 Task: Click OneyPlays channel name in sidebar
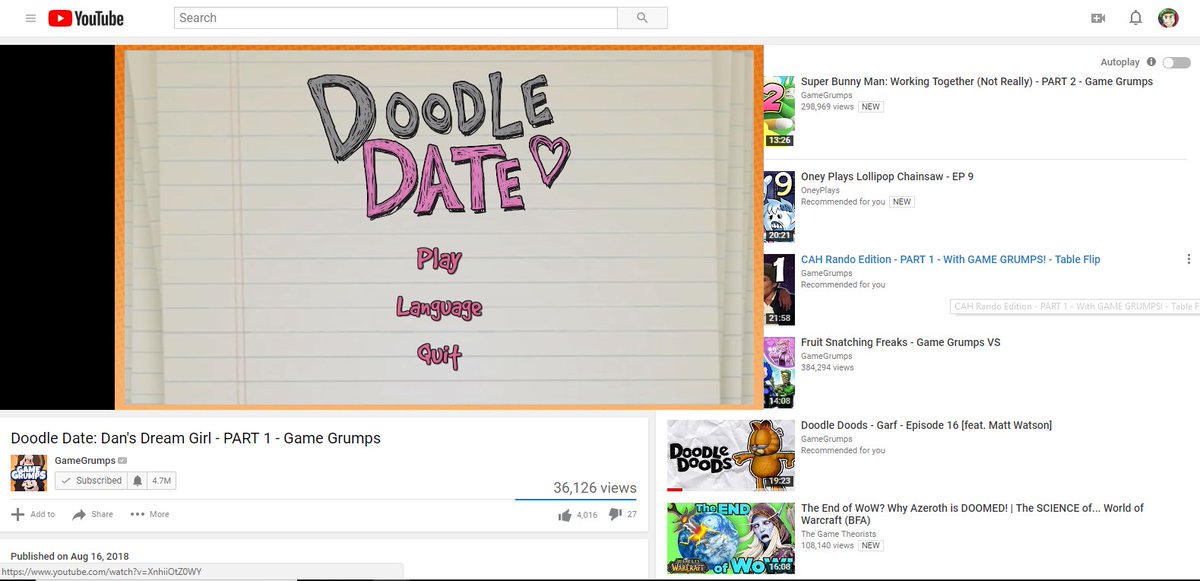click(820, 190)
